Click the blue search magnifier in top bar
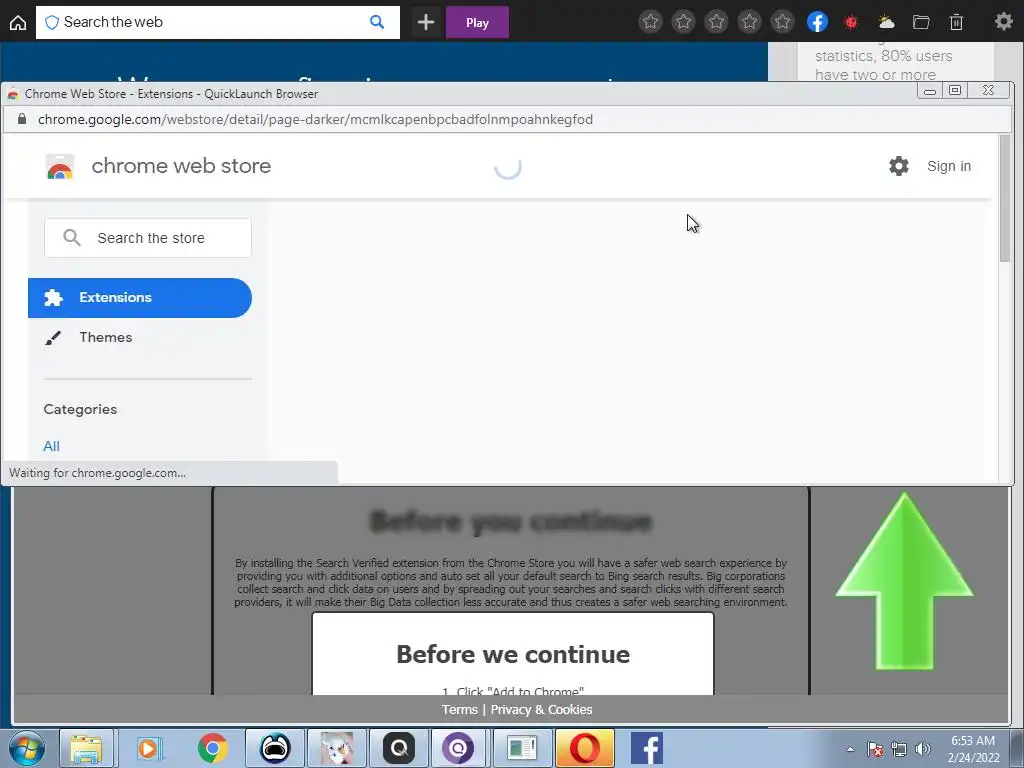The height and width of the screenshot is (768, 1024). click(377, 22)
